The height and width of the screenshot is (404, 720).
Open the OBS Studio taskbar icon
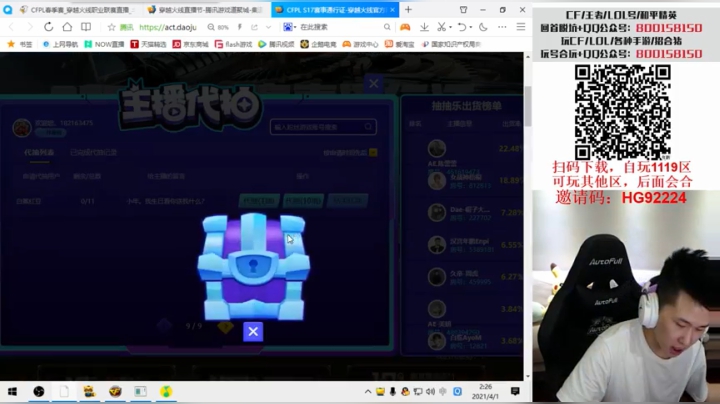pos(39,392)
